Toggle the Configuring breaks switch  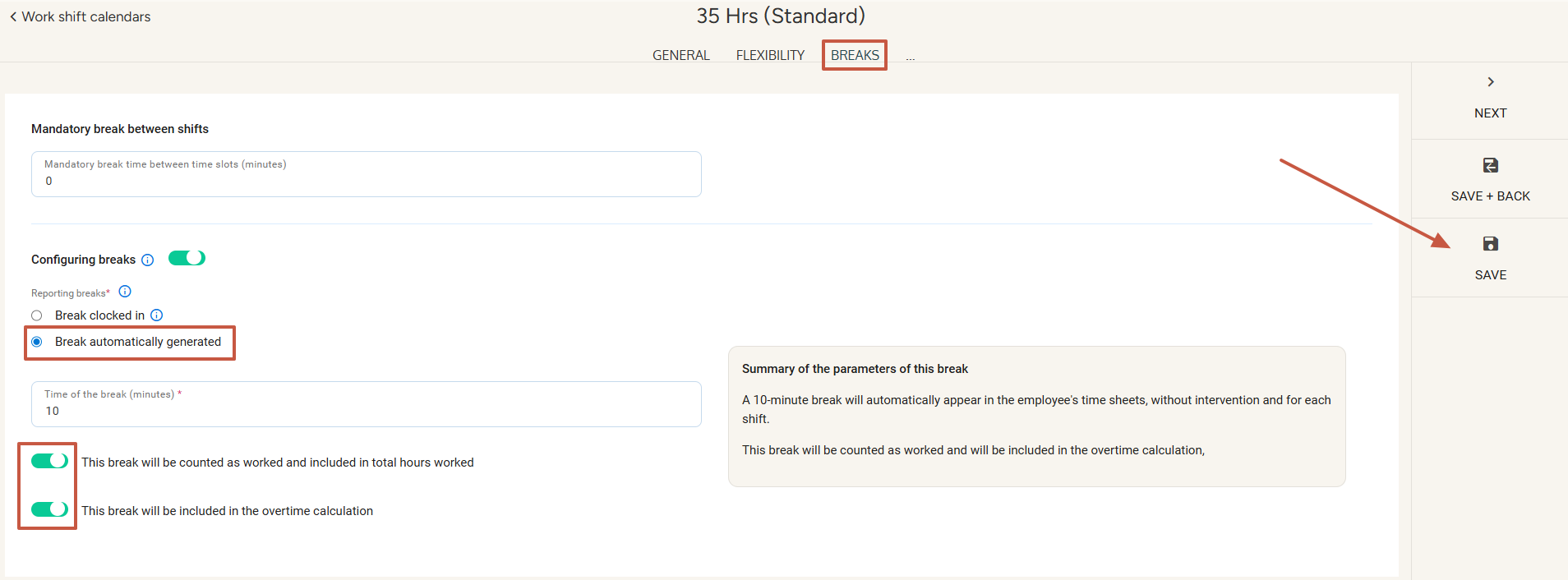[x=187, y=259]
